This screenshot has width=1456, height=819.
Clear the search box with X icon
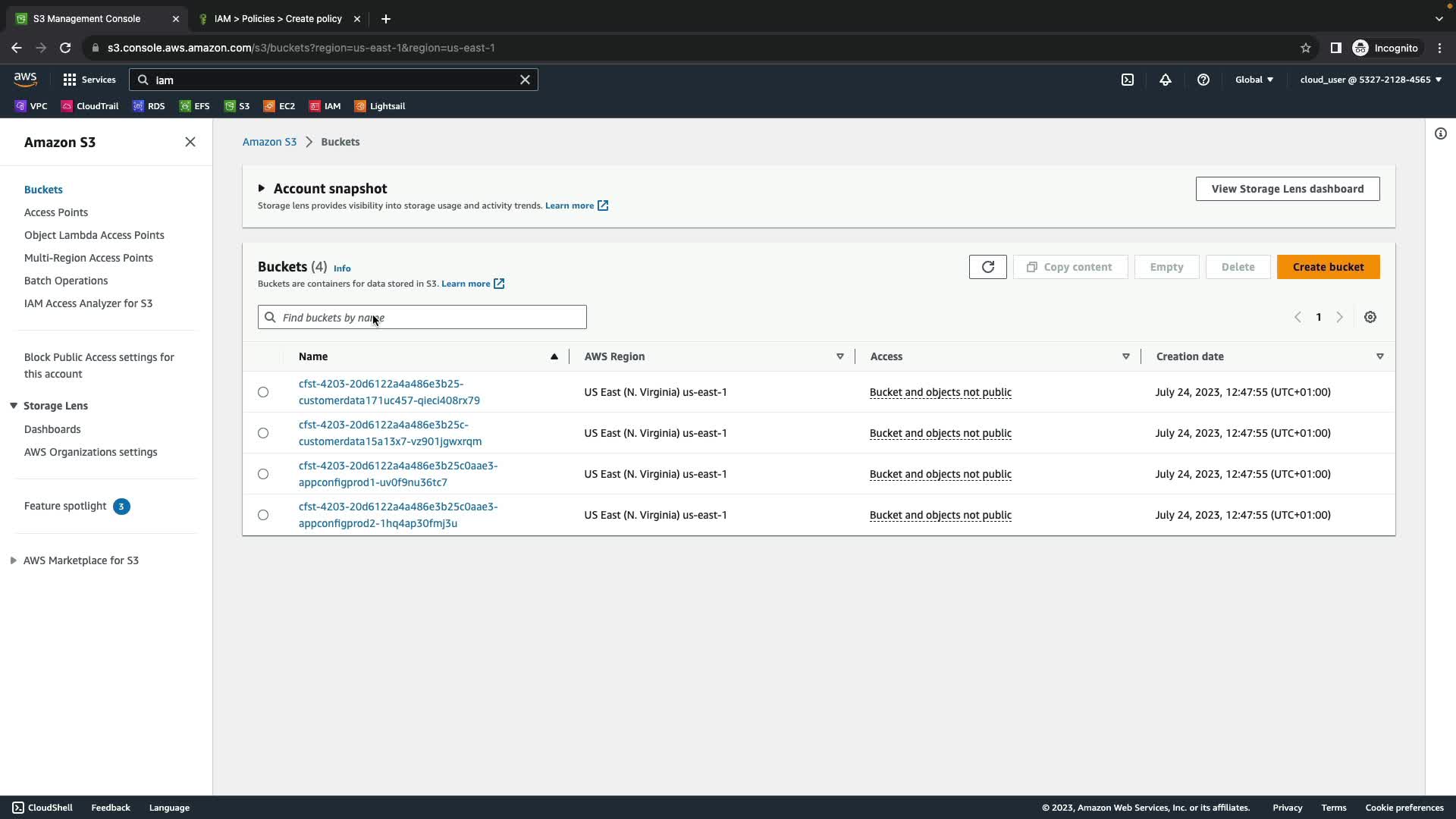pyautogui.click(x=525, y=80)
